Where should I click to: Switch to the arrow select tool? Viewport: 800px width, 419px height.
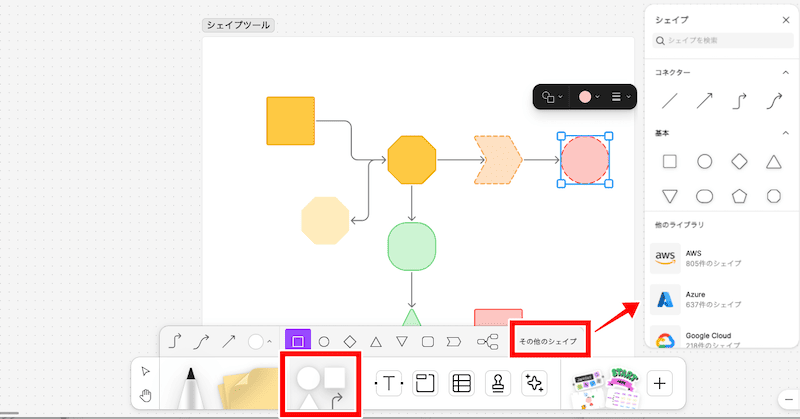146,371
